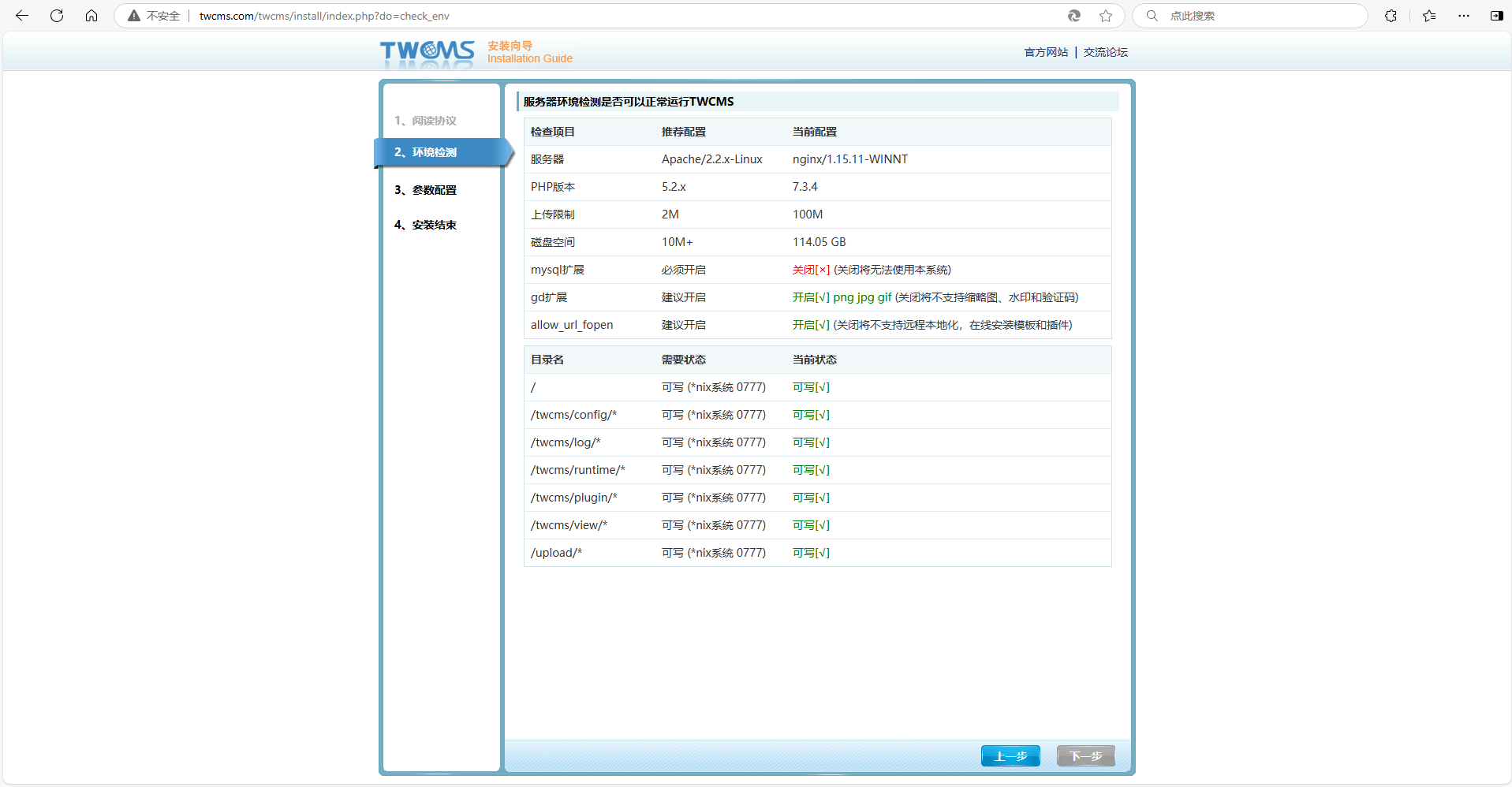This screenshot has height=787, width=1512.
Task: Open the 交流论坛 link
Action: [x=1105, y=52]
